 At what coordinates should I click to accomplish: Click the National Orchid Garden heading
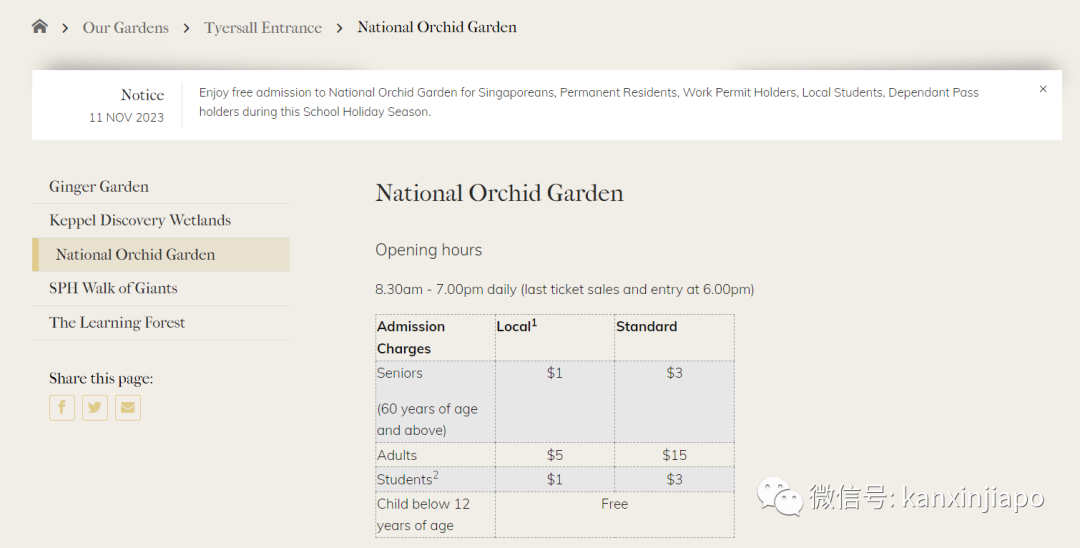pos(499,193)
